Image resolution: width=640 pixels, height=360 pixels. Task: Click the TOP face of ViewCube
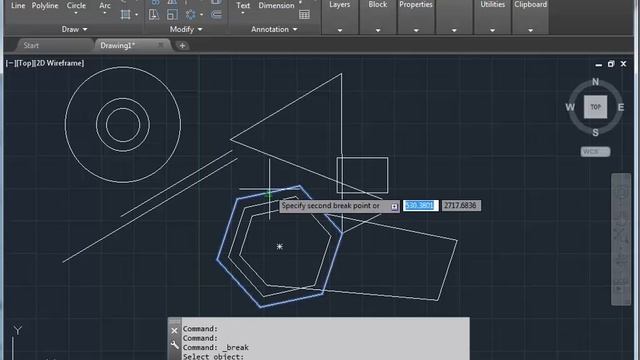point(596,107)
